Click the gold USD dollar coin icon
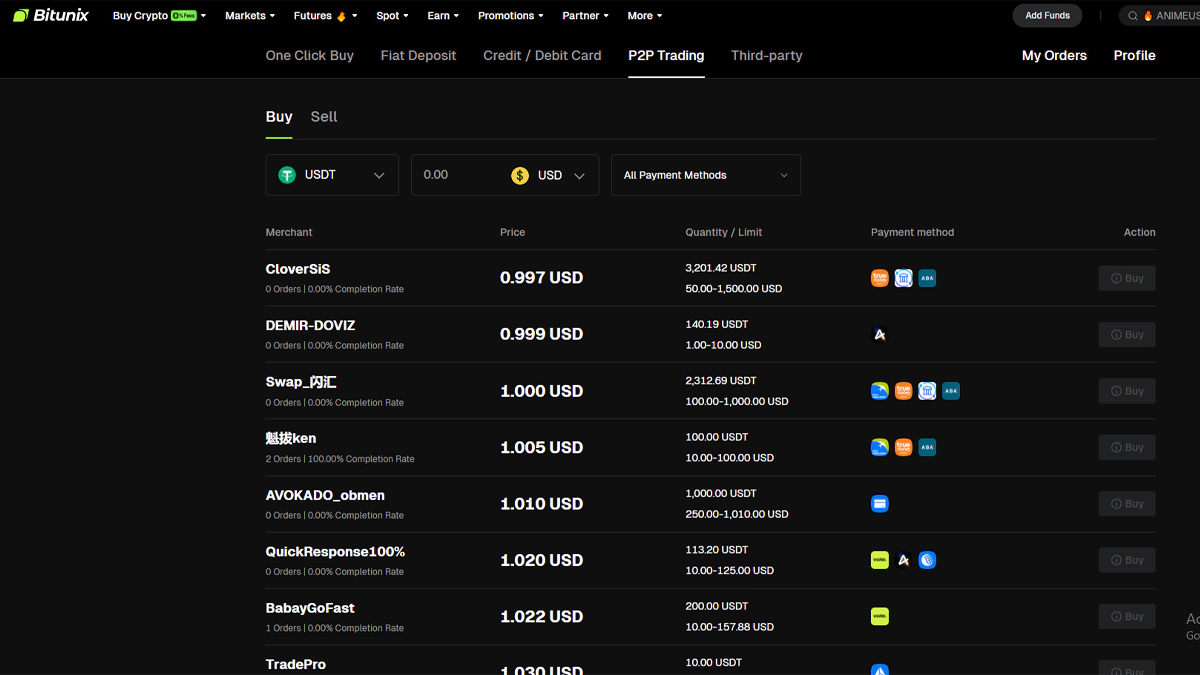Image resolution: width=1200 pixels, height=675 pixels. 520,175
